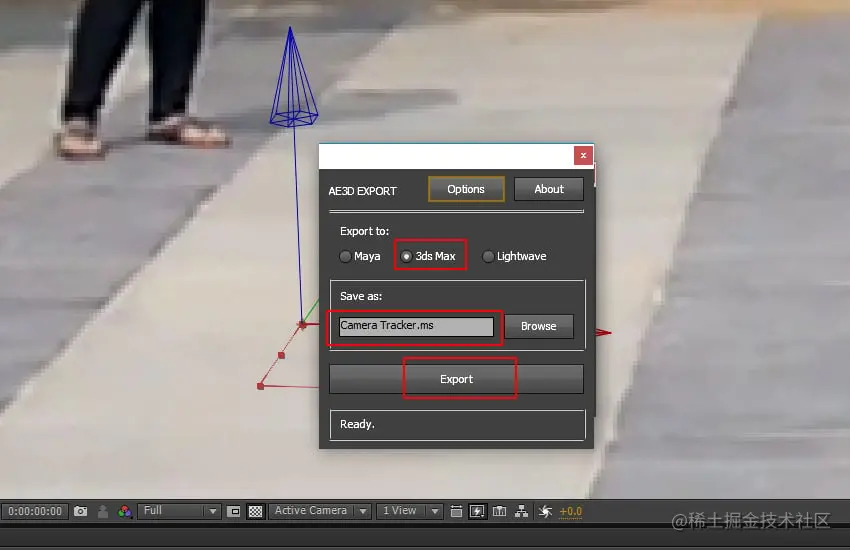Select the 3ds Max export radio button
The image size is (850, 550).
tap(406, 256)
